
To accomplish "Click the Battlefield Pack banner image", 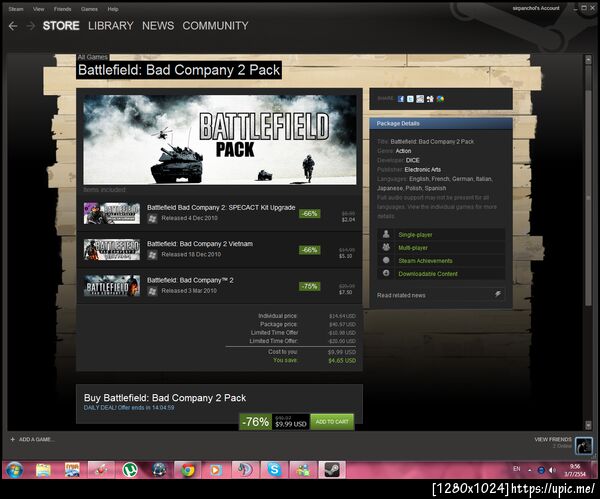I will point(220,140).
